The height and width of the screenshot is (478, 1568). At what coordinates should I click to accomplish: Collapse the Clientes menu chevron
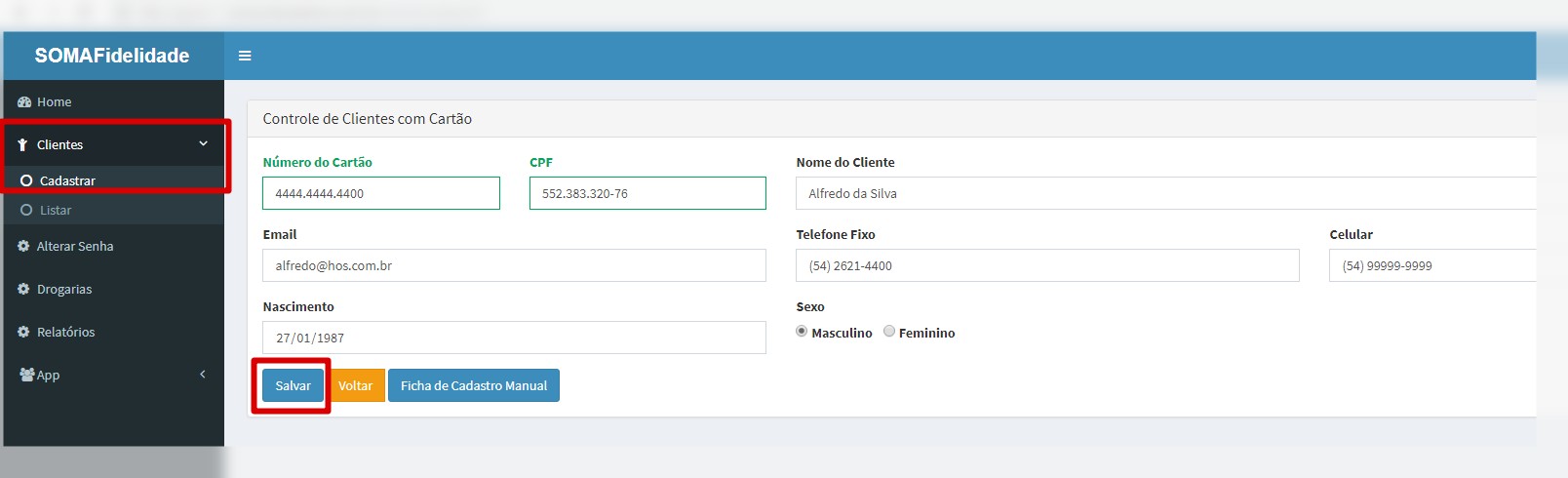click(x=203, y=143)
